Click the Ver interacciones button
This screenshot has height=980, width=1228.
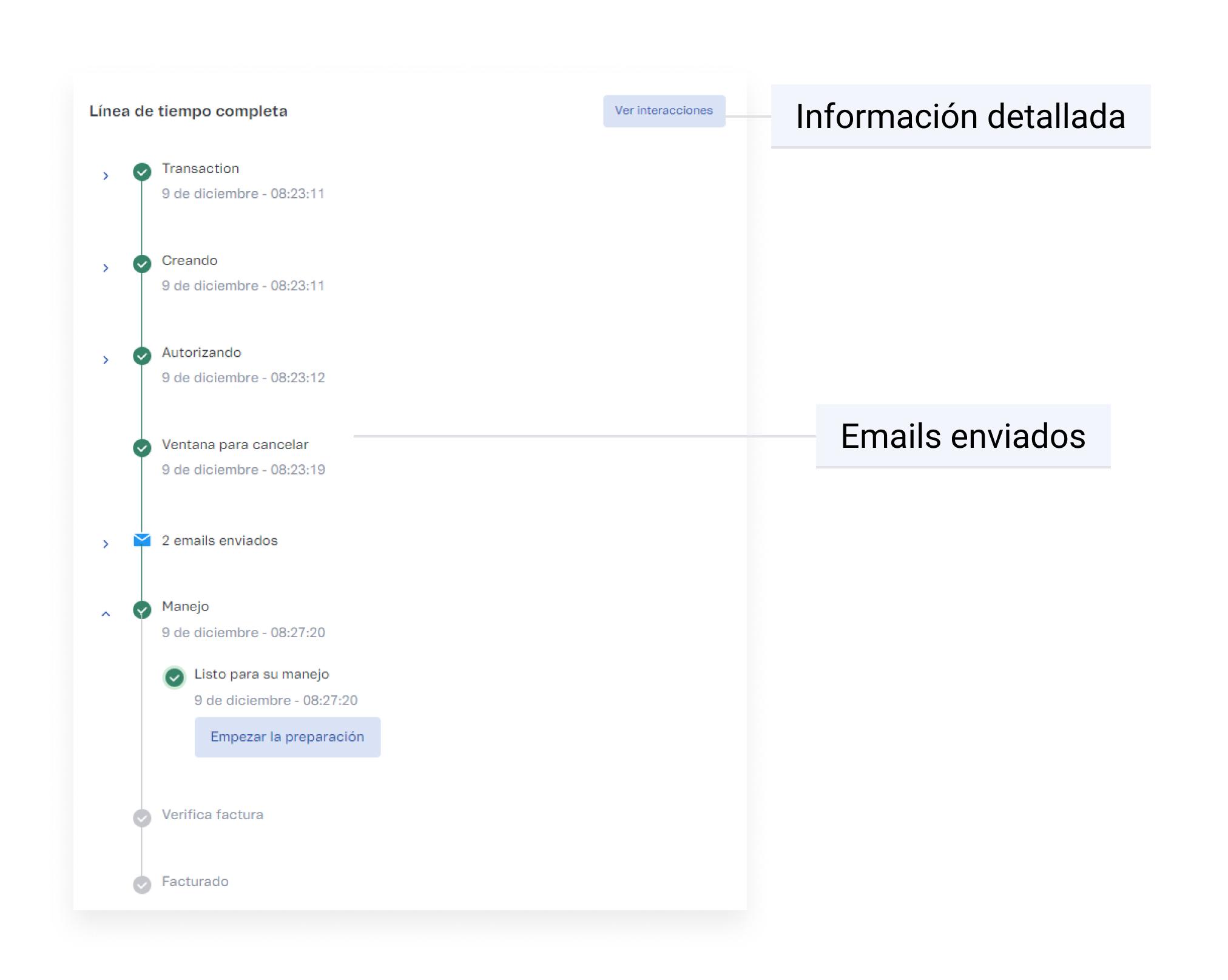pos(664,111)
